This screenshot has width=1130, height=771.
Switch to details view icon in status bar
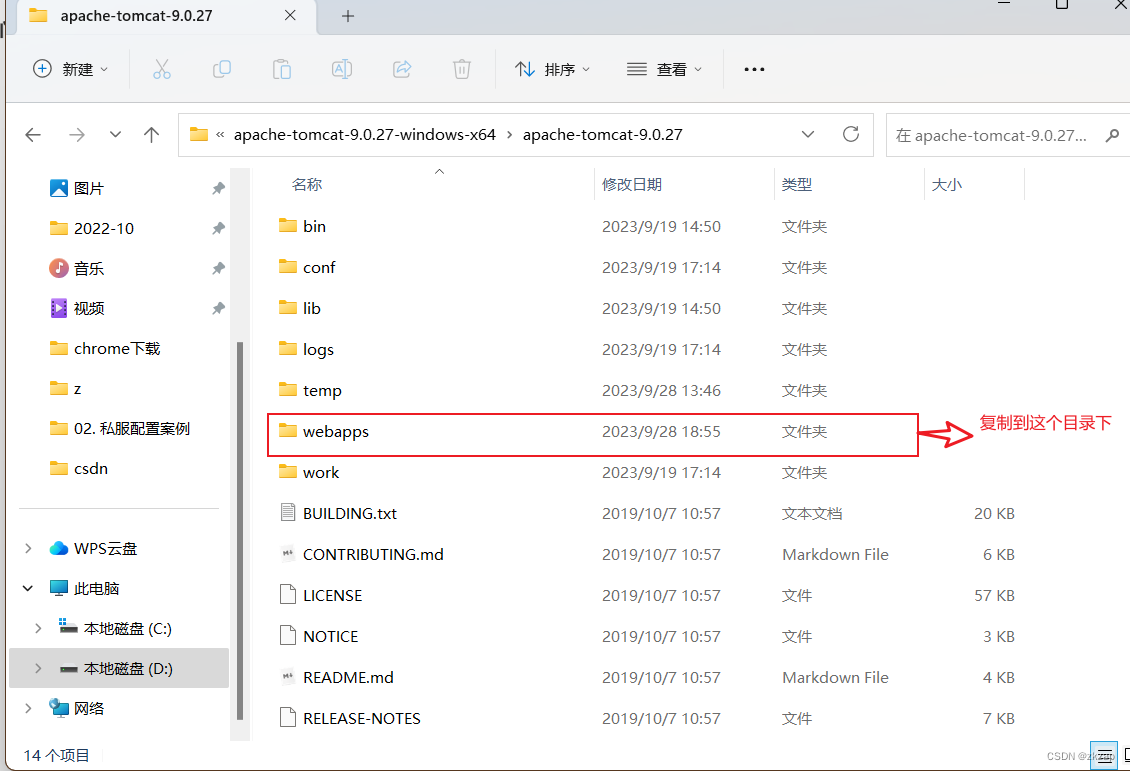click(x=1103, y=756)
